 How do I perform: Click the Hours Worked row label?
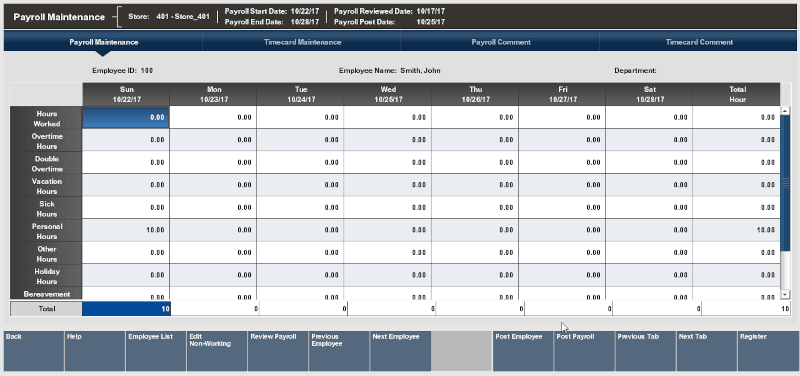click(46, 118)
